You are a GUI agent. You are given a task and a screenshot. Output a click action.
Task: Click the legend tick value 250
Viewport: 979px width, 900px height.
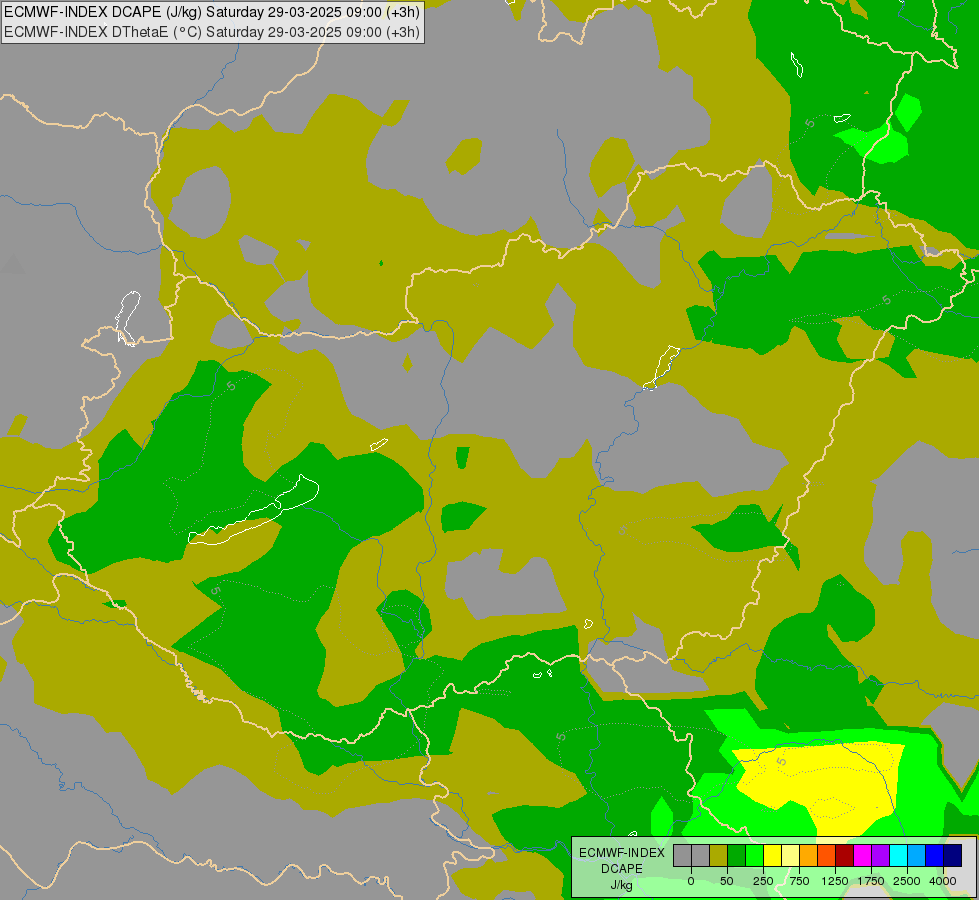[763, 881]
